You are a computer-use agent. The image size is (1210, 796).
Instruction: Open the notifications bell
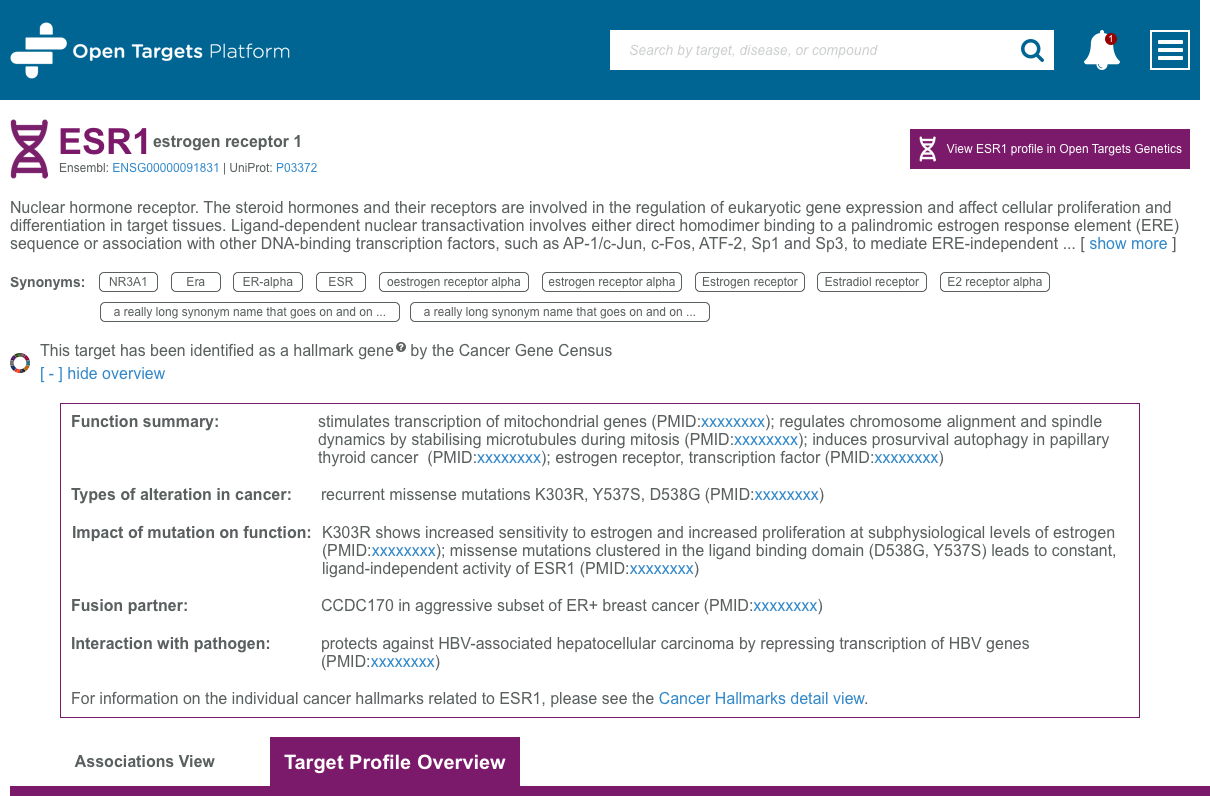click(1100, 50)
